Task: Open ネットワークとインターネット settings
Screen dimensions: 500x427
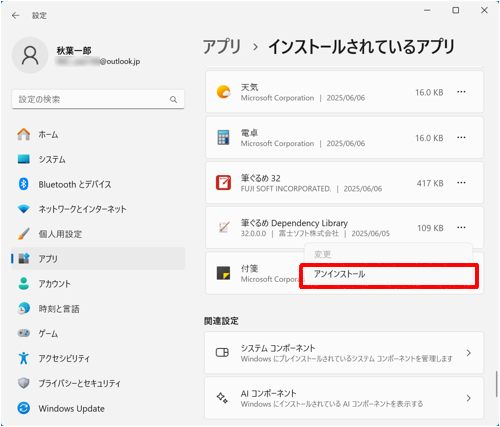Action: (98, 209)
